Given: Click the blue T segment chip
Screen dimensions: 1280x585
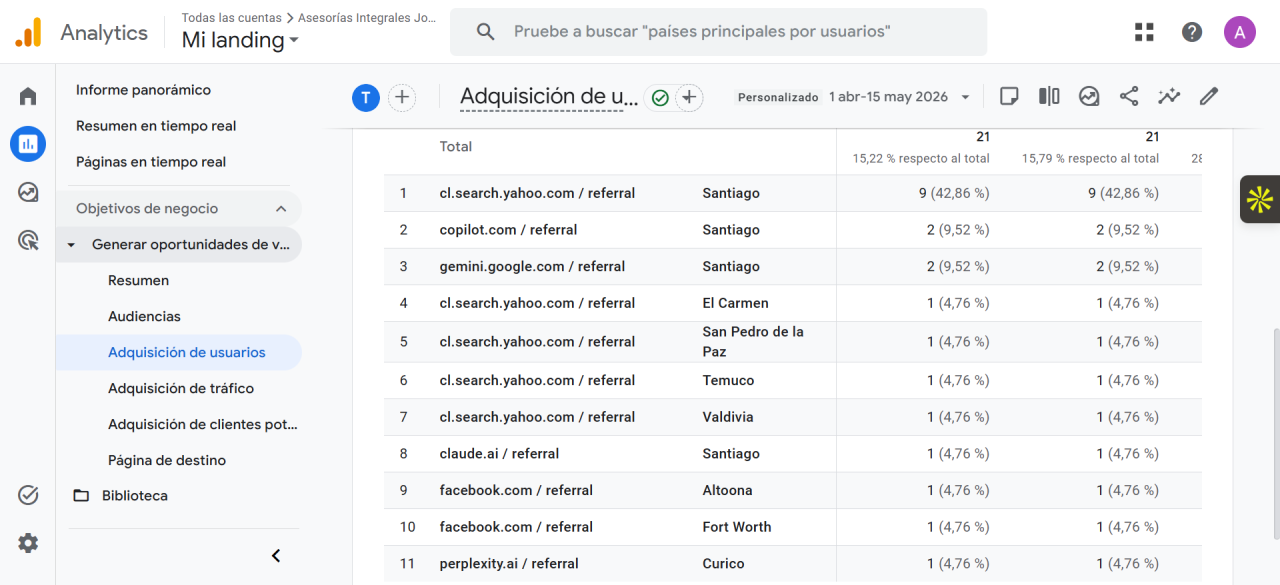Looking at the screenshot, I should point(366,97).
